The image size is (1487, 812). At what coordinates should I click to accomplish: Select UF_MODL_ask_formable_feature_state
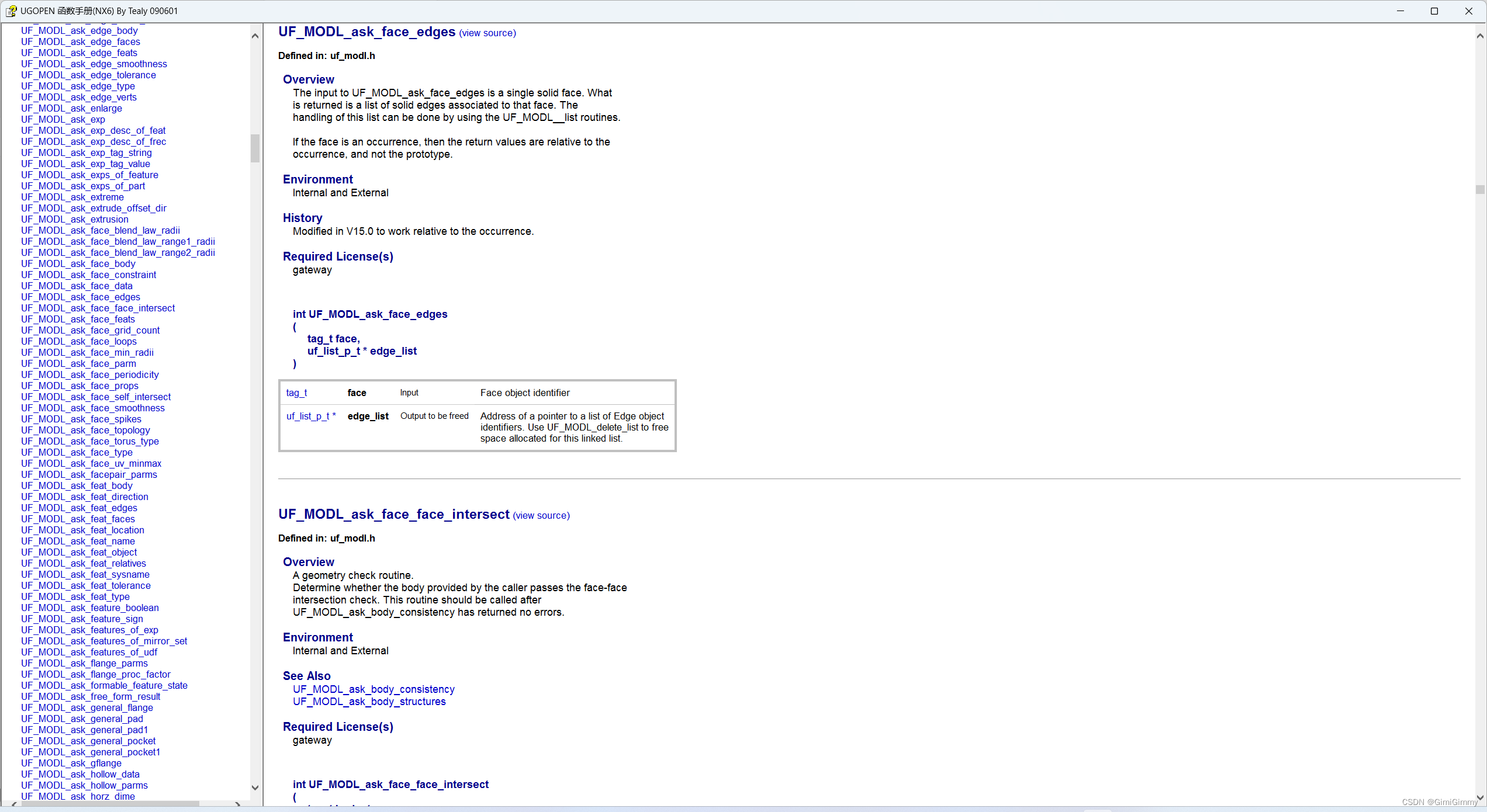click(105, 685)
